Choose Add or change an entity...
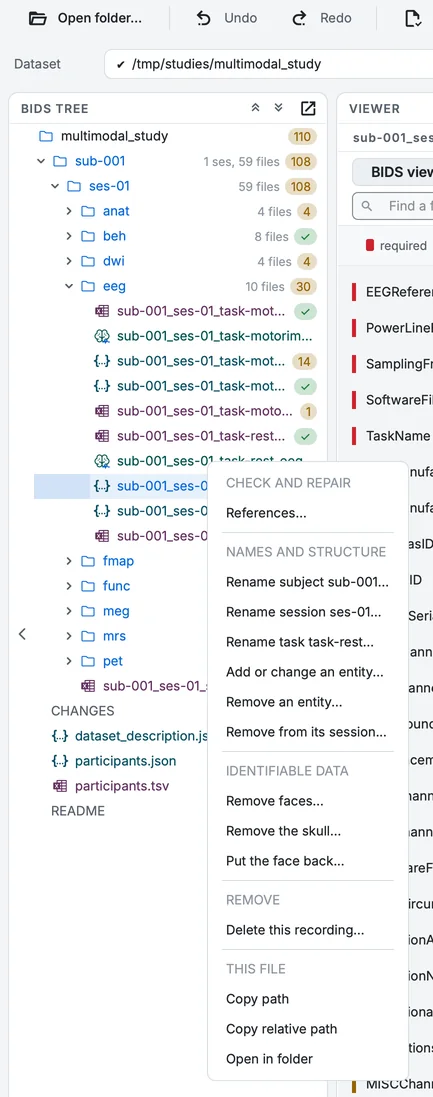Screen dimensions: 433x1097 point(308,672)
